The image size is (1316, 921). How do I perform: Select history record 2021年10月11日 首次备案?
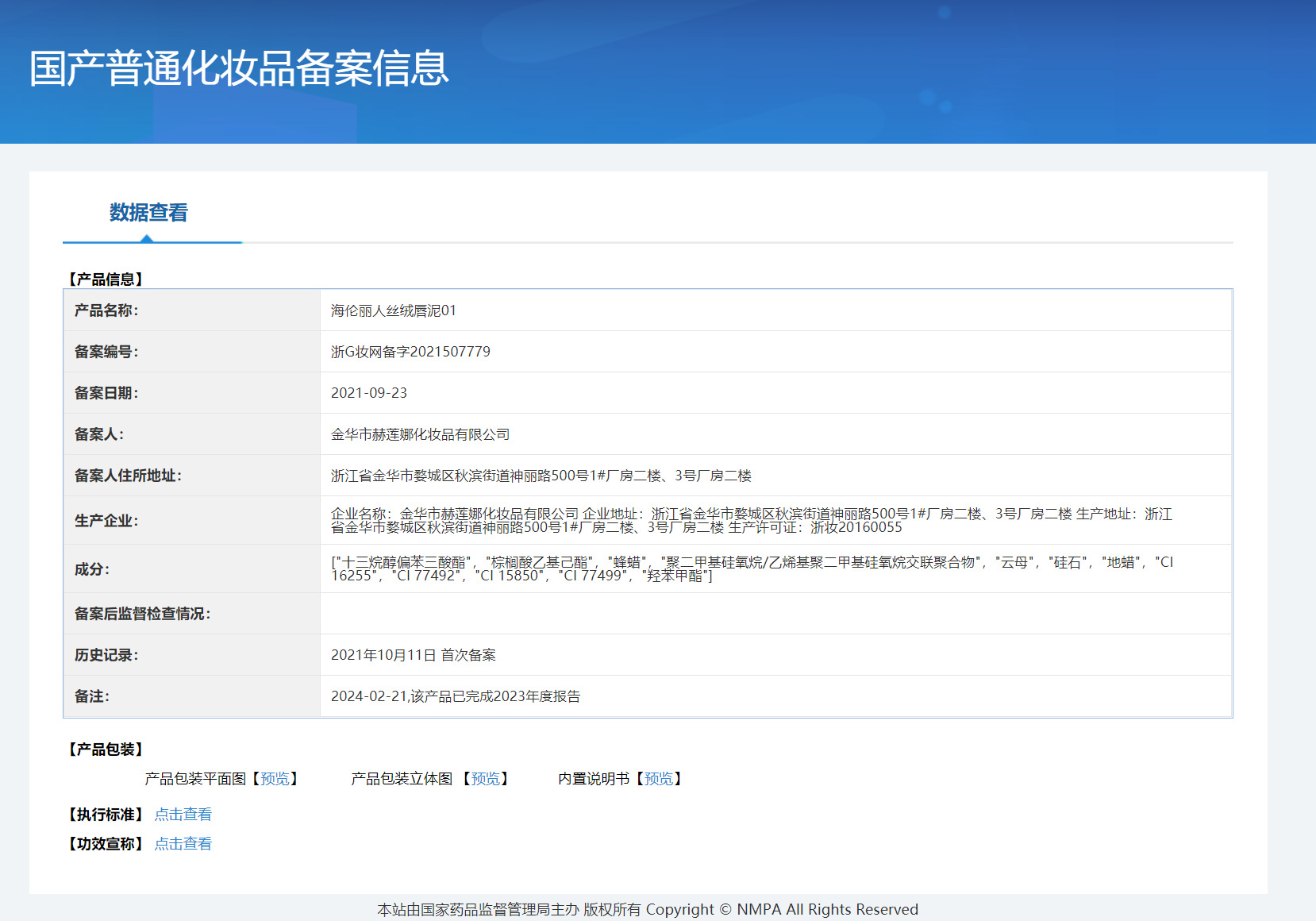click(414, 655)
